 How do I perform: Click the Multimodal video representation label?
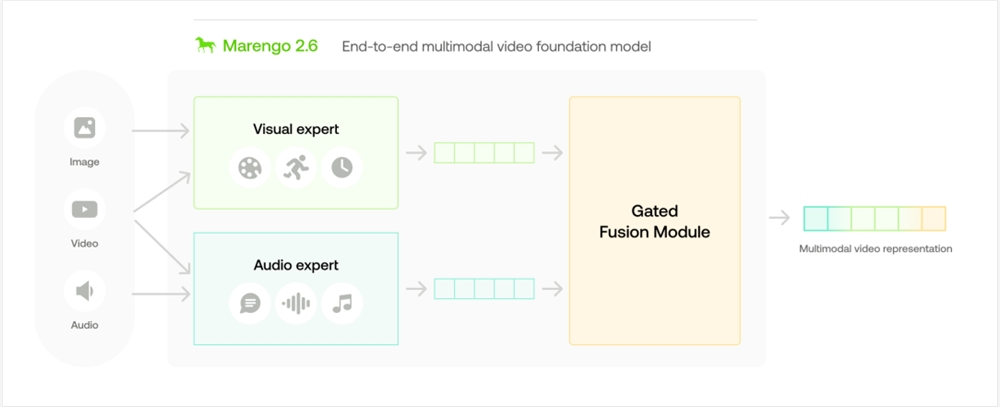875,248
